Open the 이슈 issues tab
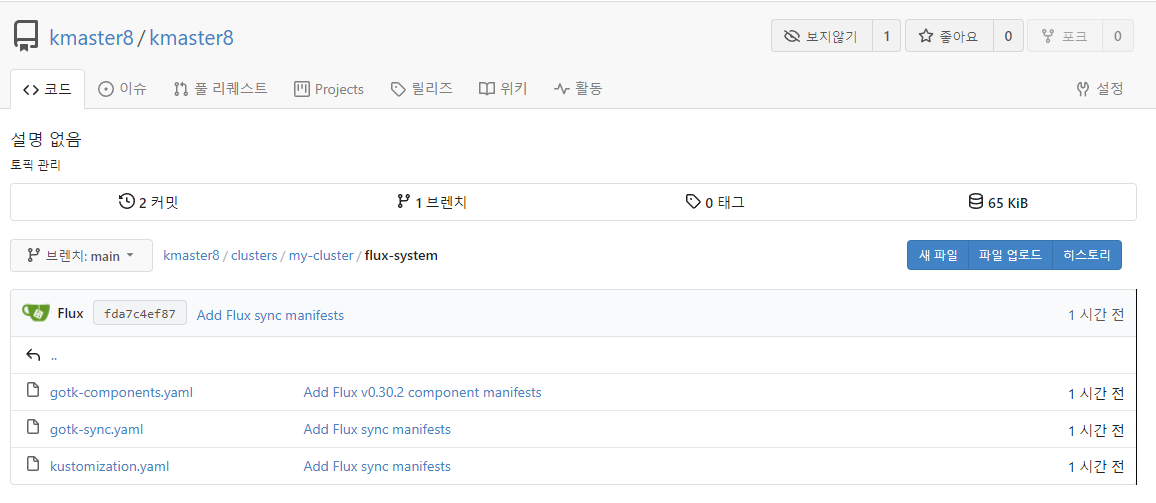Image resolution: width=1156 pixels, height=503 pixels. (x=123, y=89)
